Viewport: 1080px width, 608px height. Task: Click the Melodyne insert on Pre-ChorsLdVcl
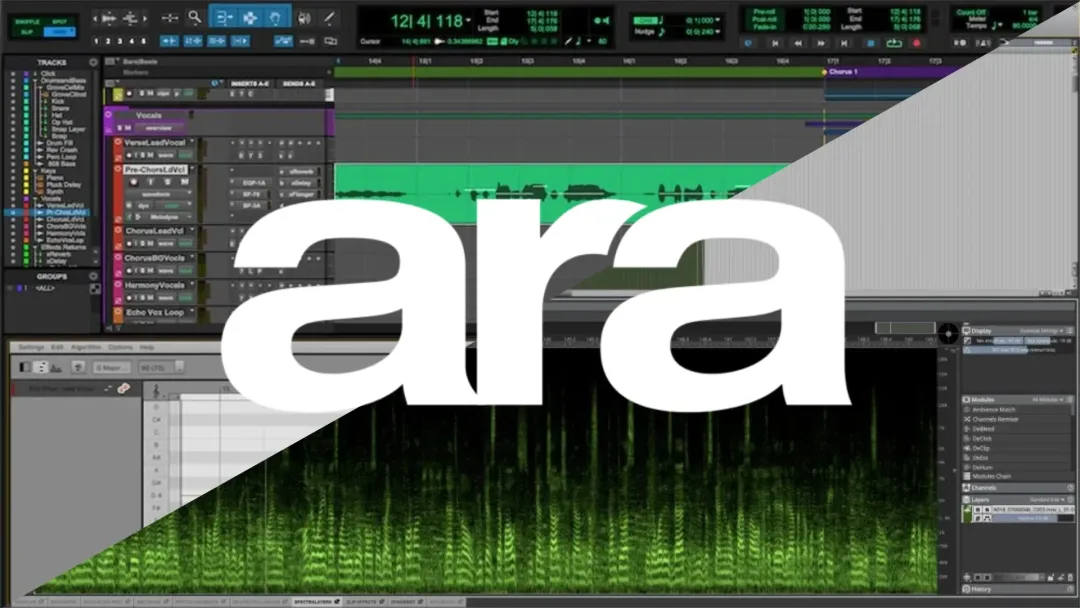pyautogui.click(x=164, y=217)
